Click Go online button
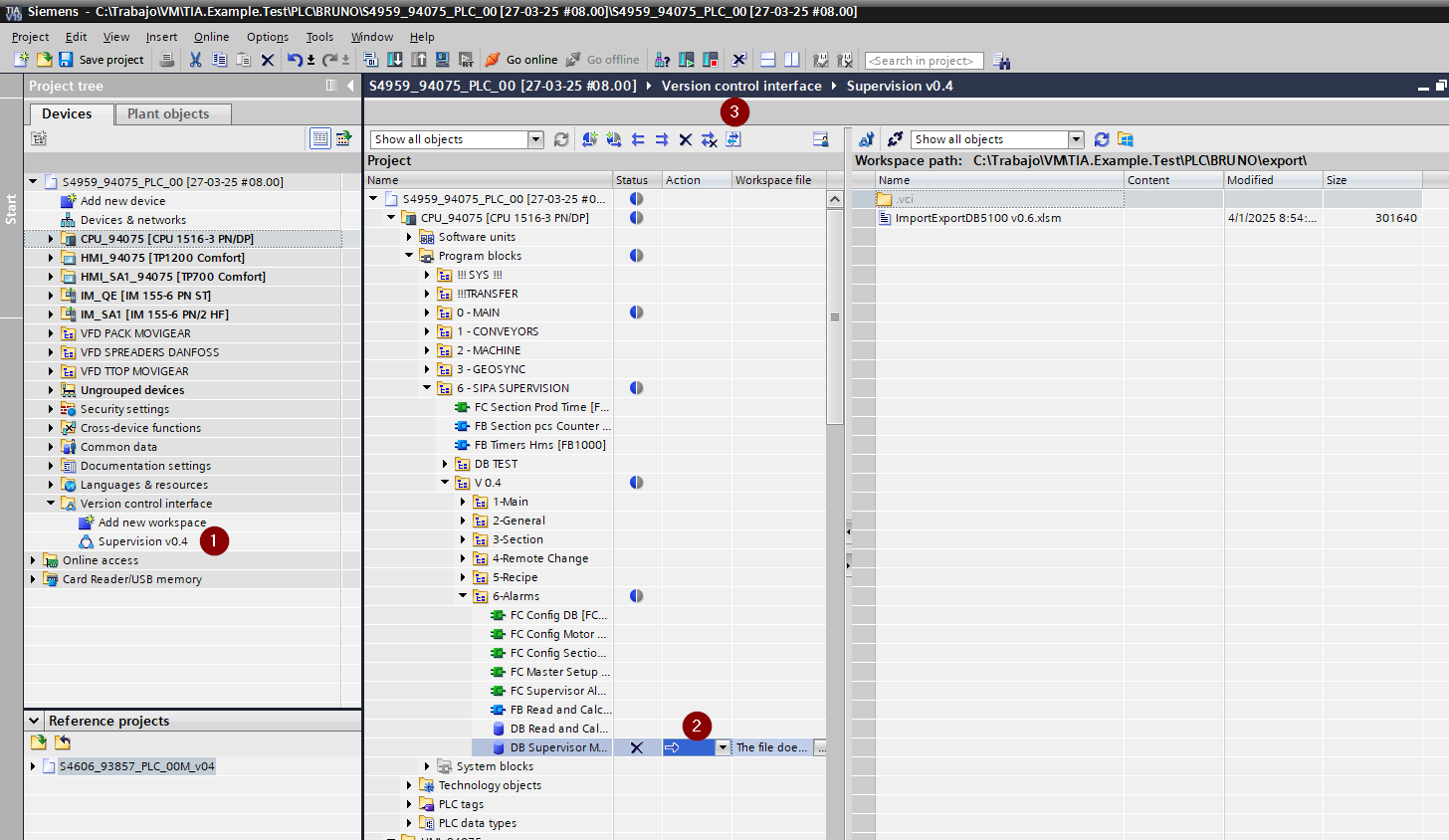The height and width of the screenshot is (840, 1449). coord(521,60)
